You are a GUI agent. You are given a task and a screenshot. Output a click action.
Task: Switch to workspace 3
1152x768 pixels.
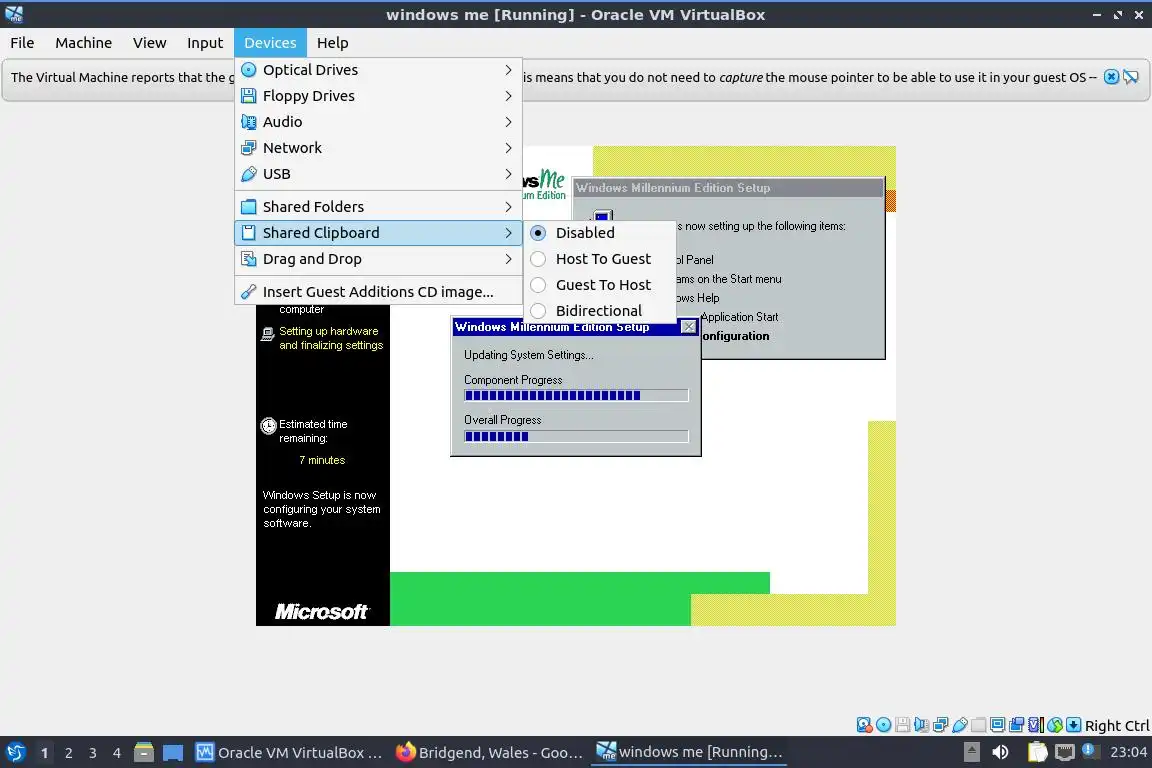click(x=93, y=753)
